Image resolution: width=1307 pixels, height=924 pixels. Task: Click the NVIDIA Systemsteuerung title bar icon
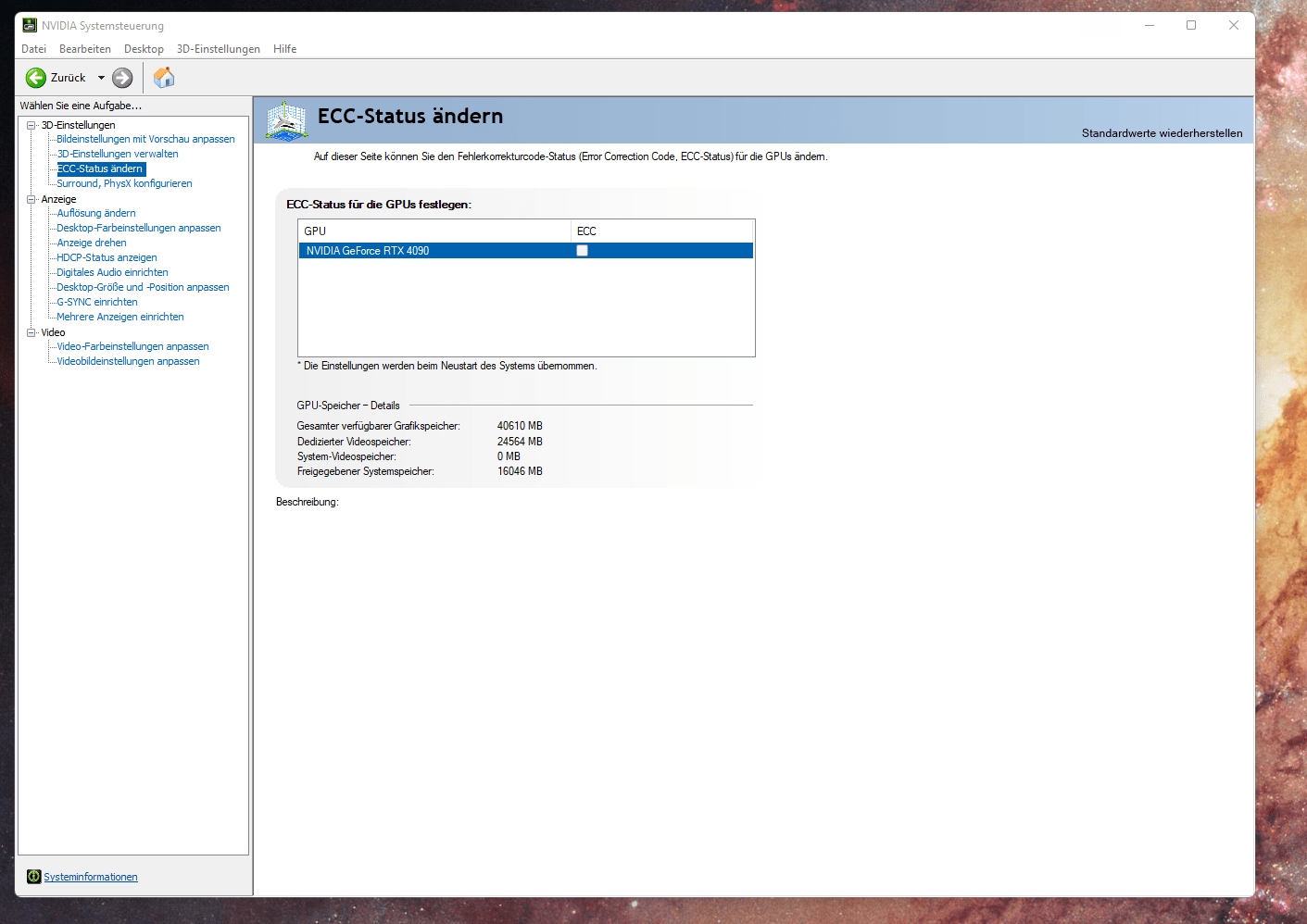coord(30,25)
